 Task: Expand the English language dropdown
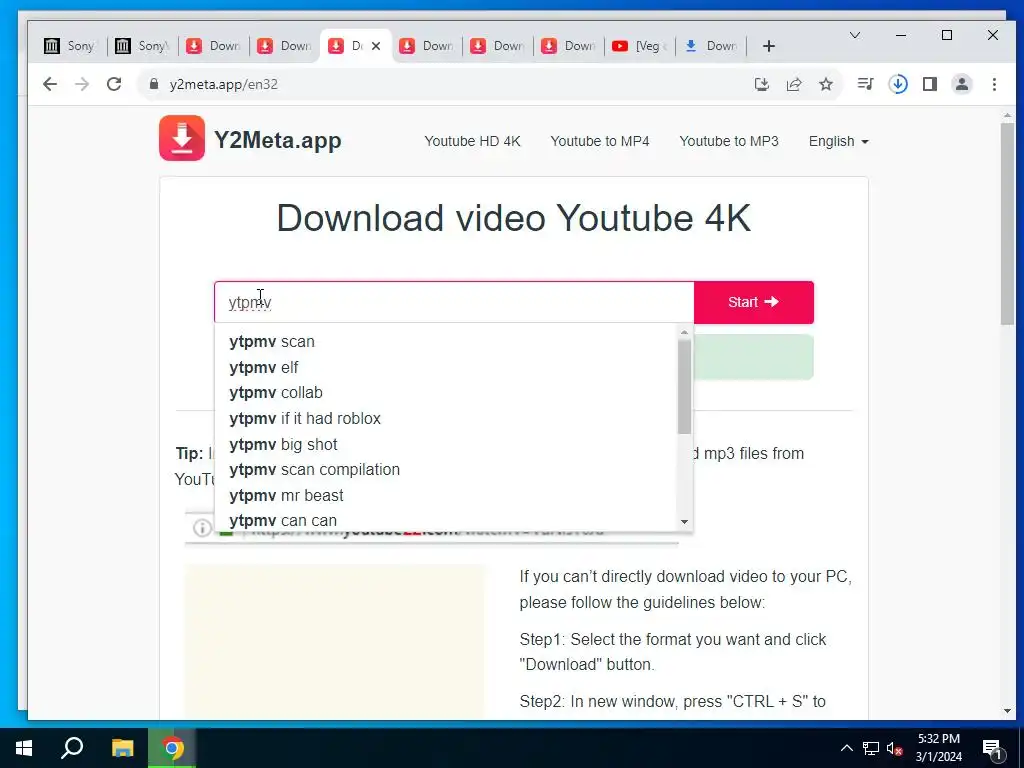click(x=839, y=141)
